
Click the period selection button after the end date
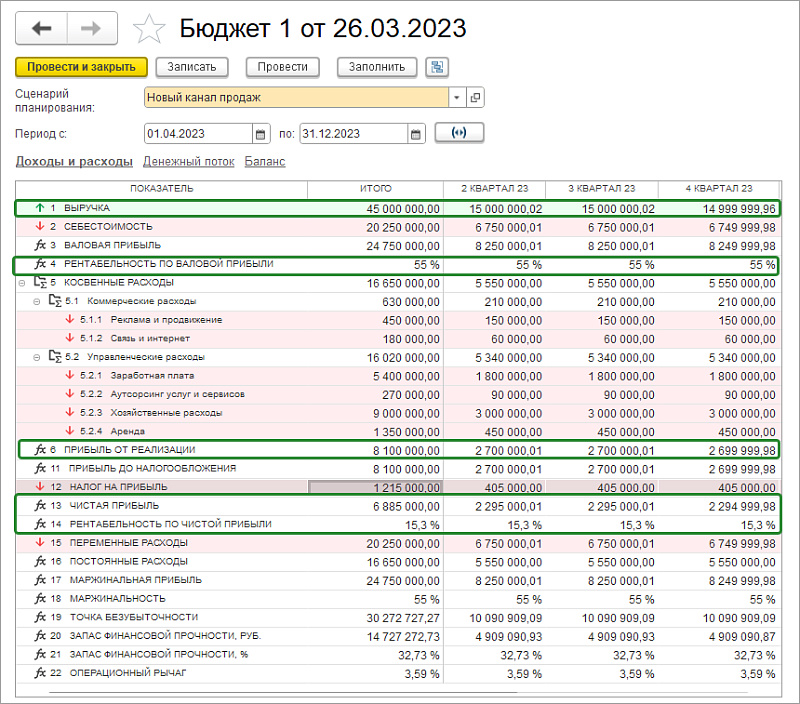[459, 133]
